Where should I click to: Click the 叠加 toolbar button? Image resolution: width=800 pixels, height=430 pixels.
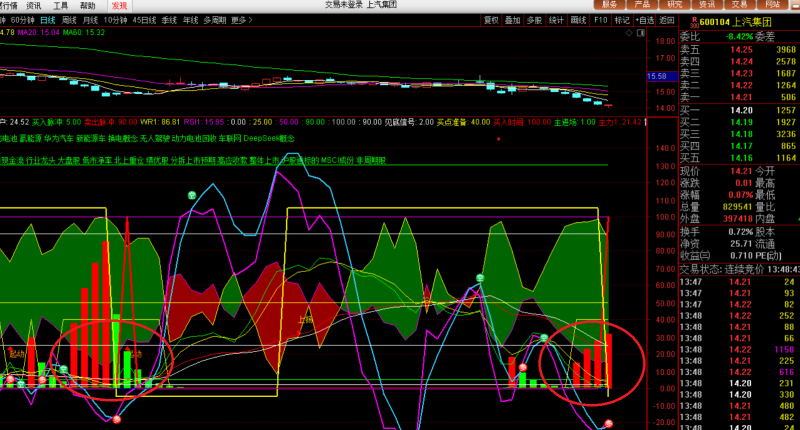[513, 20]
